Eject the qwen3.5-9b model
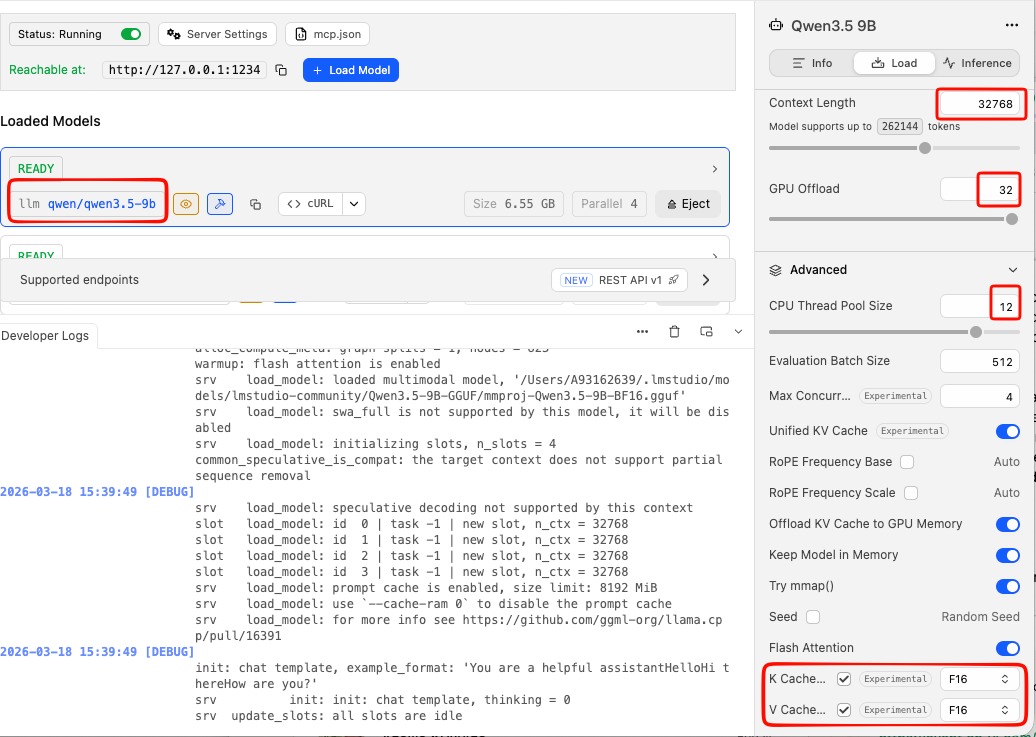Viewport: 1036px width, 737px height. (689, 203)
